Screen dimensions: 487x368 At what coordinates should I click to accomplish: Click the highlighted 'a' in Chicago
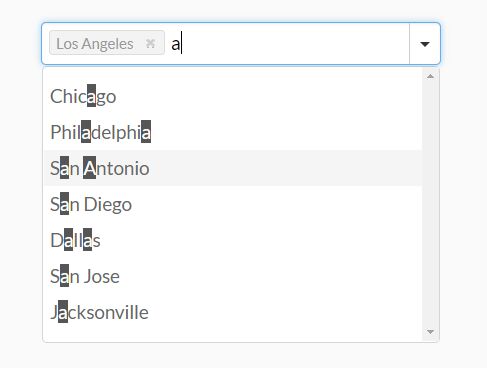click(92, 96)
